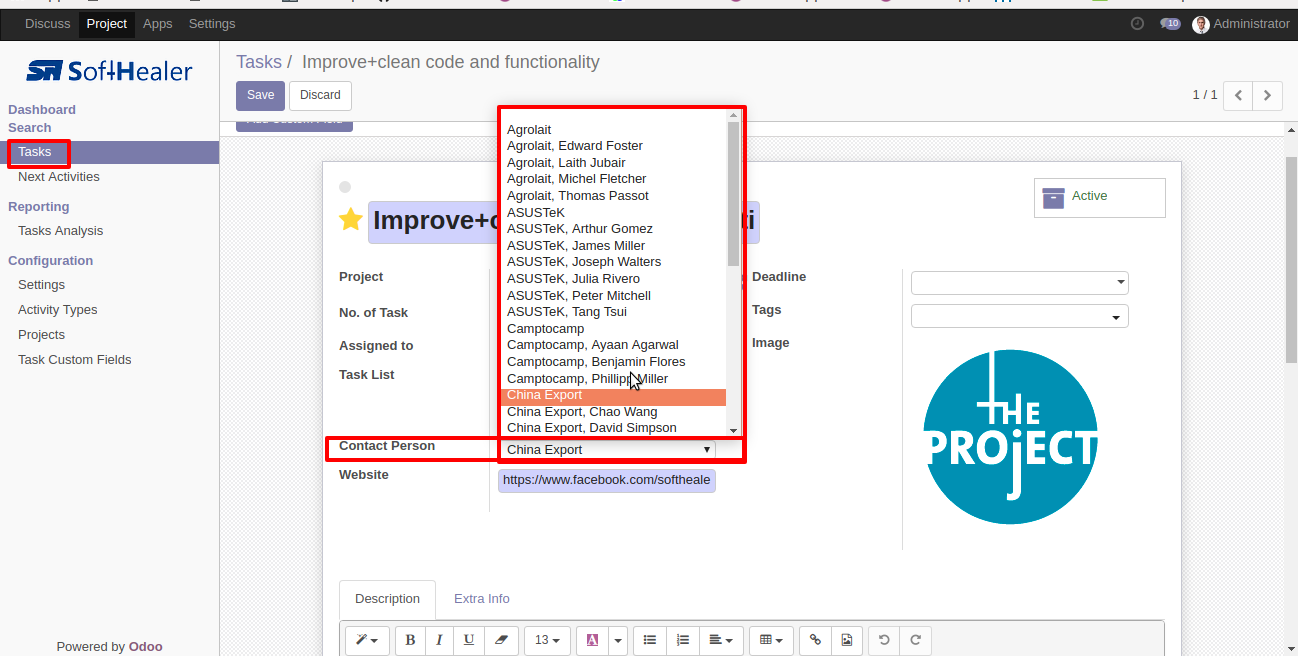Image resolution: width=1298 pixels, height=656 pixels.
Task: Apply the recent font color swatch
Action: coord(592,640)
